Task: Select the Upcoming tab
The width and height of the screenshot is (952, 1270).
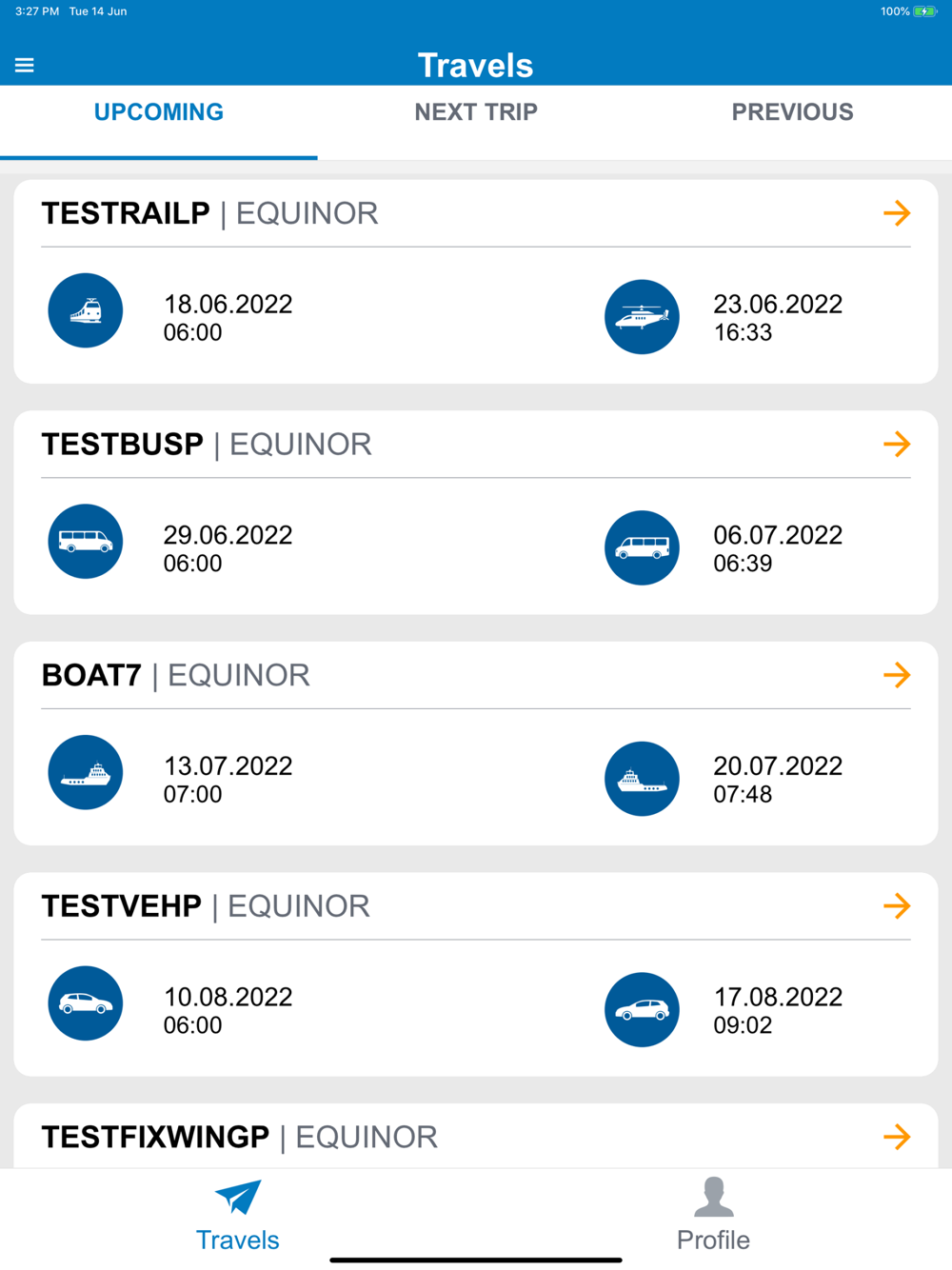Action: (x=159, y=112)
